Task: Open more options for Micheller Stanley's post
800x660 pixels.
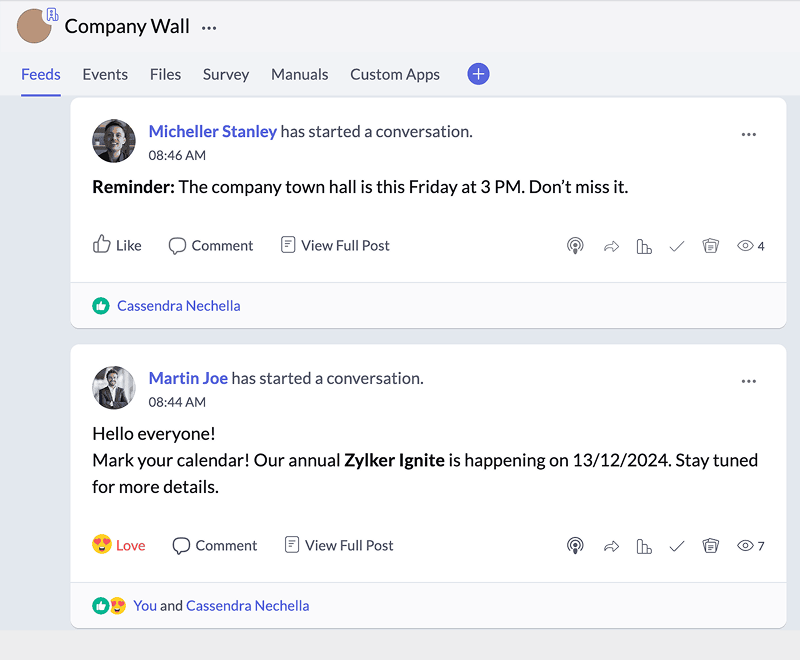Action: (749, 135)
